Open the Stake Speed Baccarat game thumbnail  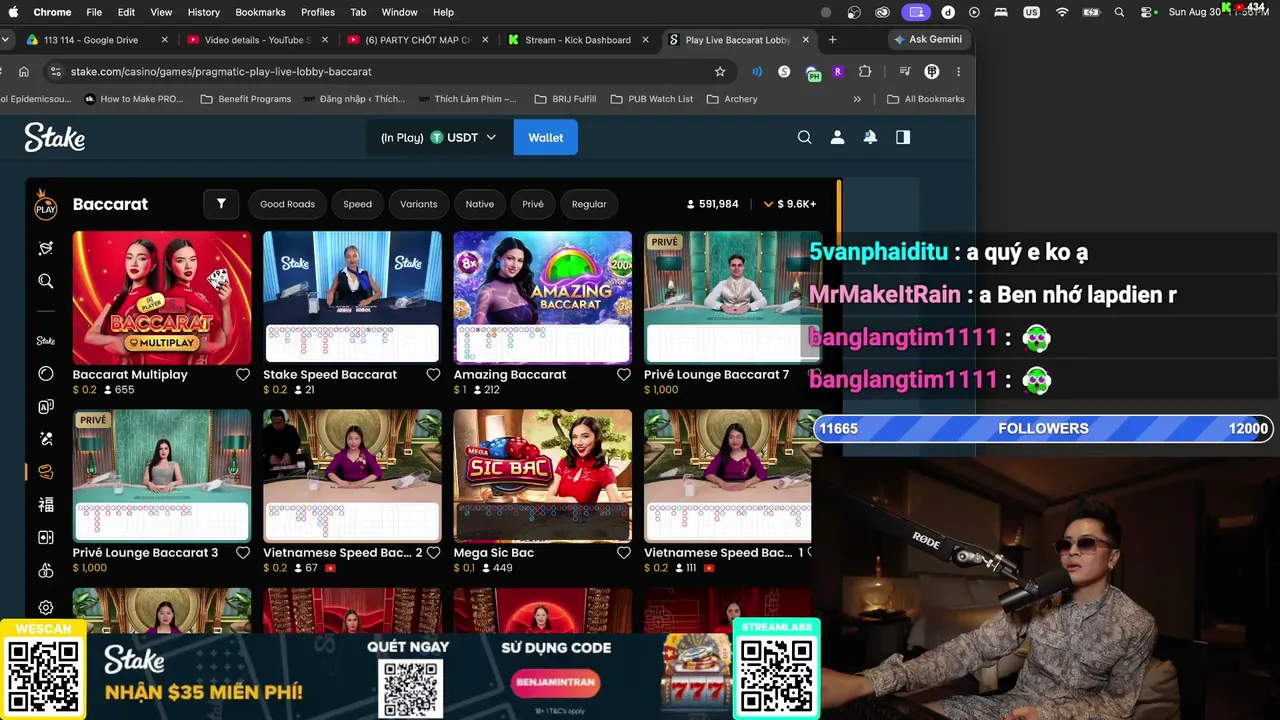[352, 298]
